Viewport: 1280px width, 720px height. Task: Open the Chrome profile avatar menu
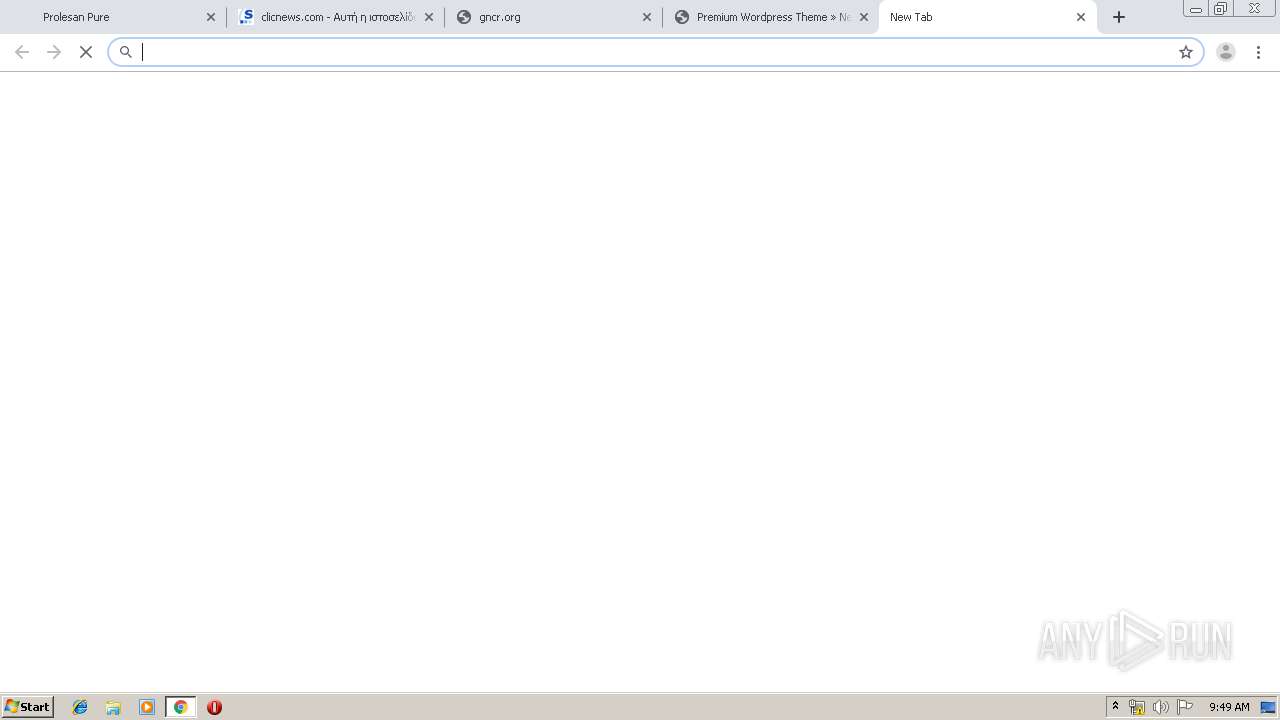(1226, 52)
